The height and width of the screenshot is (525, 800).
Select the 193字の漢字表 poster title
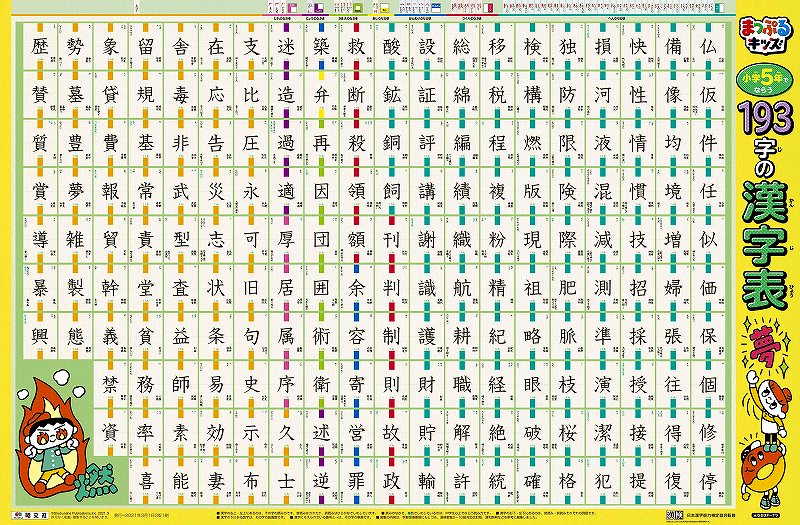coord(766,204)
